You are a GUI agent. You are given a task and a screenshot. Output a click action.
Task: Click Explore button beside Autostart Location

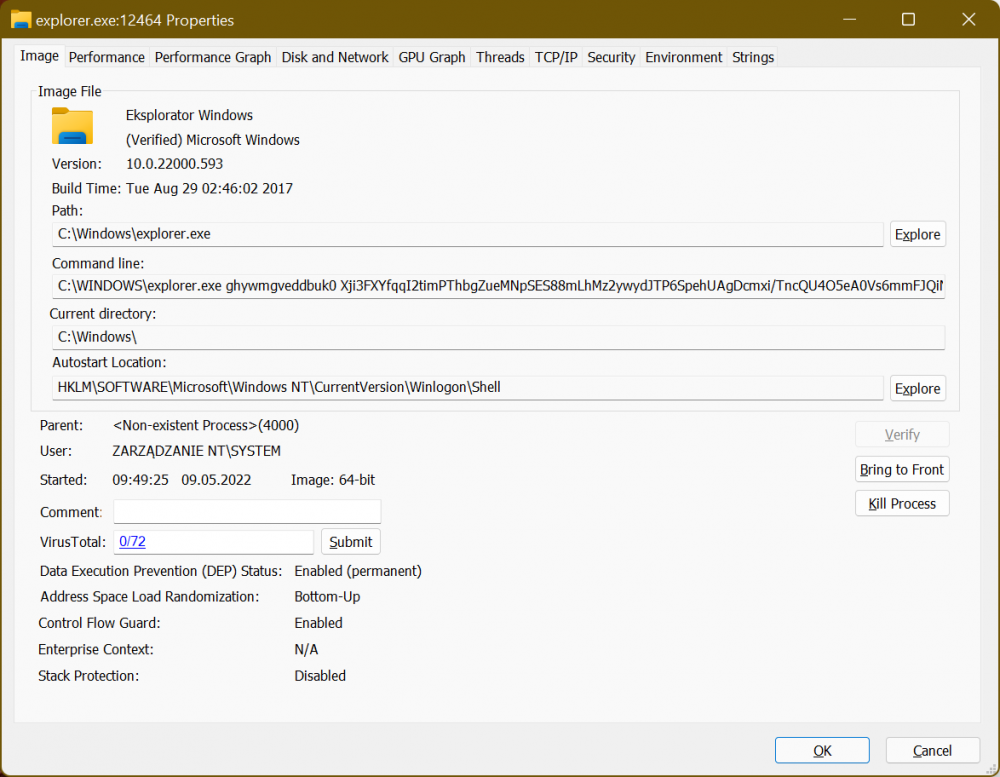(917, 388)
